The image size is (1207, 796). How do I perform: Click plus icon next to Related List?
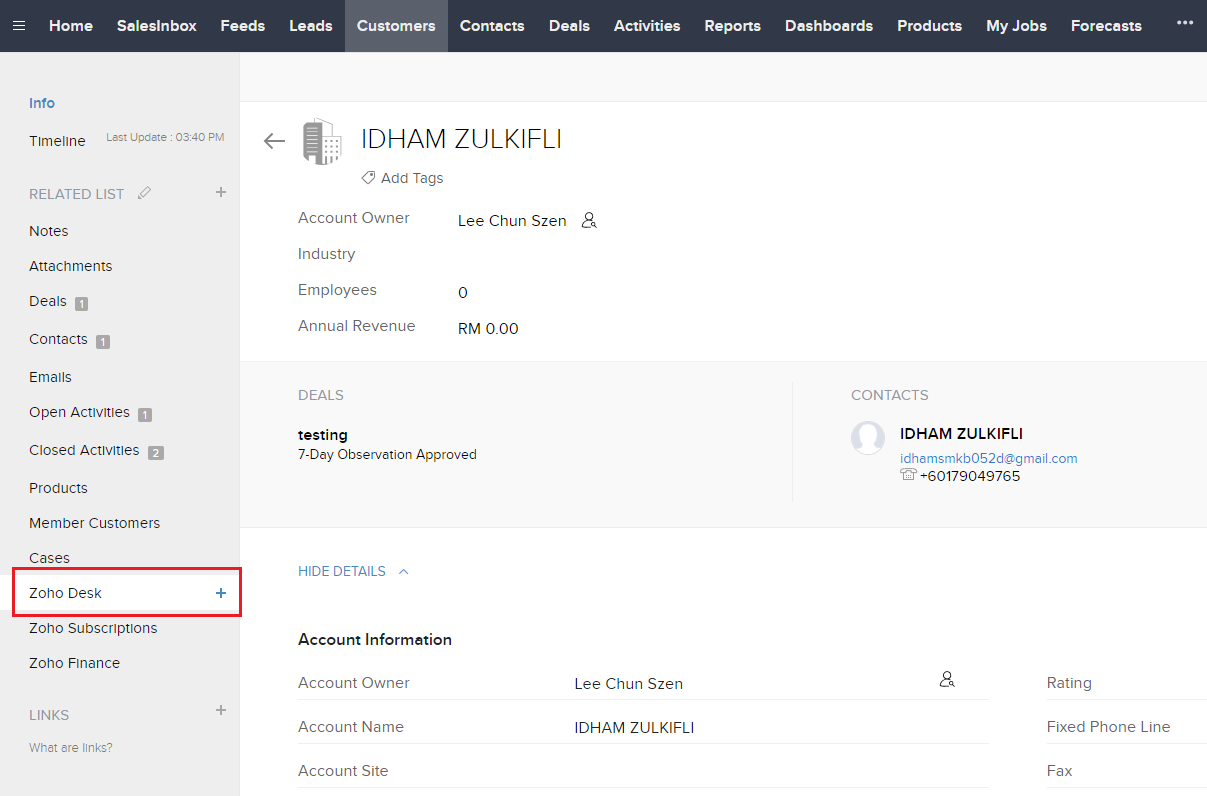coord(221,192)
